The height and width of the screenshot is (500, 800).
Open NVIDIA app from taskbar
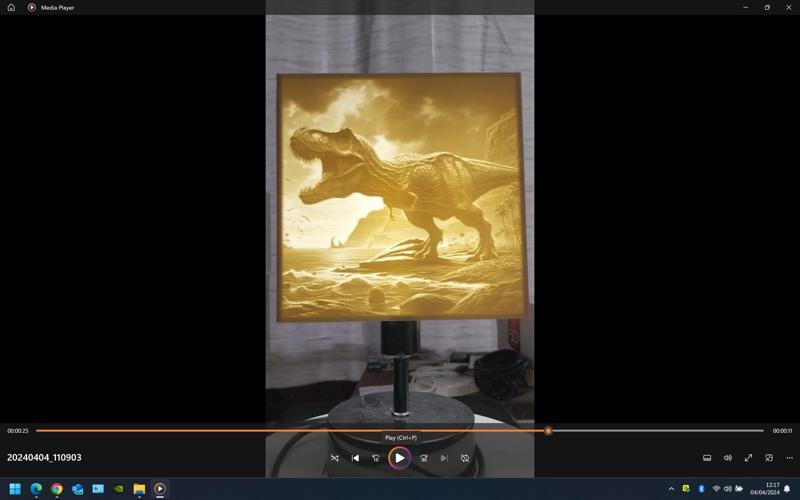tap(119, 489)
